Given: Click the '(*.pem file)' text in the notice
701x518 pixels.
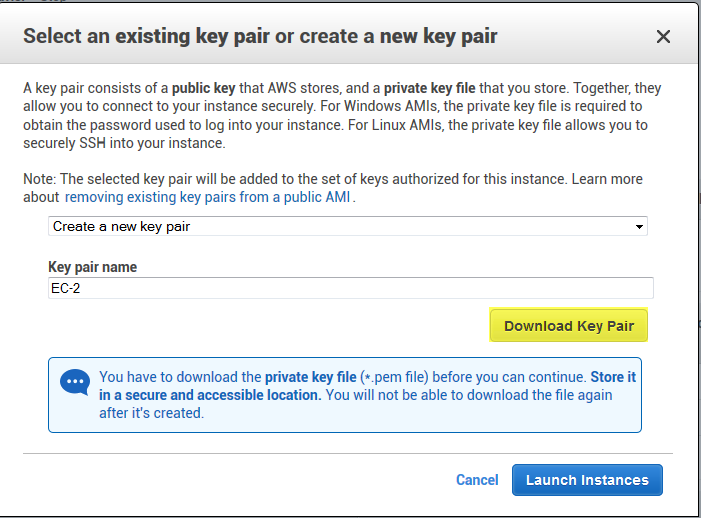Looking at the screenshot, I should (394, 377).
